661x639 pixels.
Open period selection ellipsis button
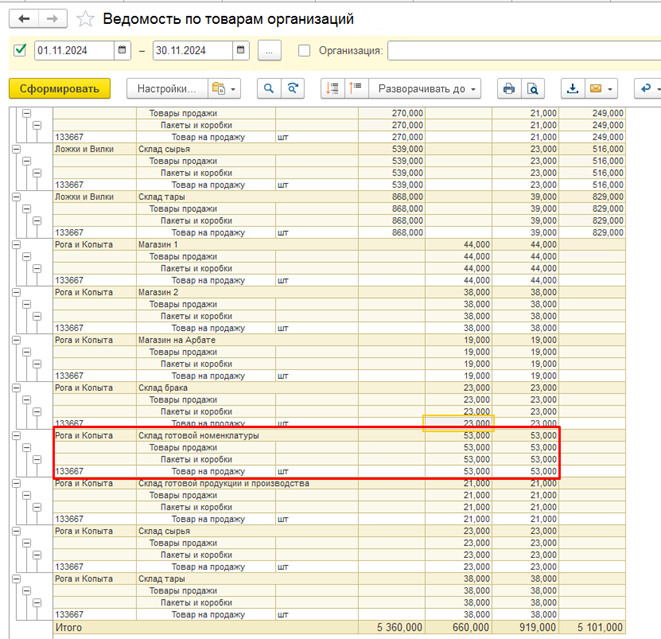[x=269, y=51]
